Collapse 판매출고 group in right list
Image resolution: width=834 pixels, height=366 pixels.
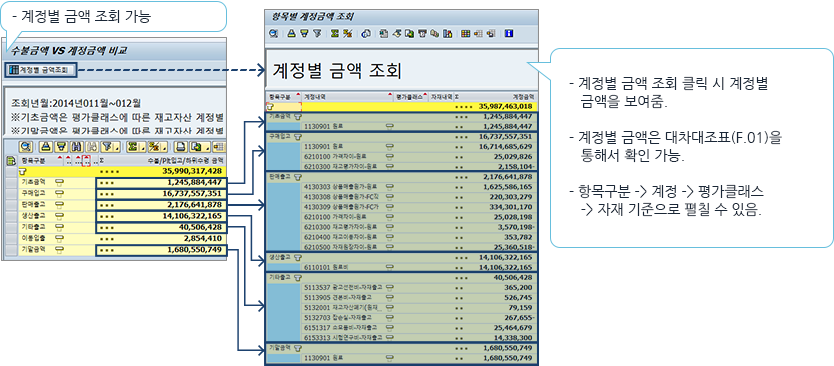tap(298, 176)
